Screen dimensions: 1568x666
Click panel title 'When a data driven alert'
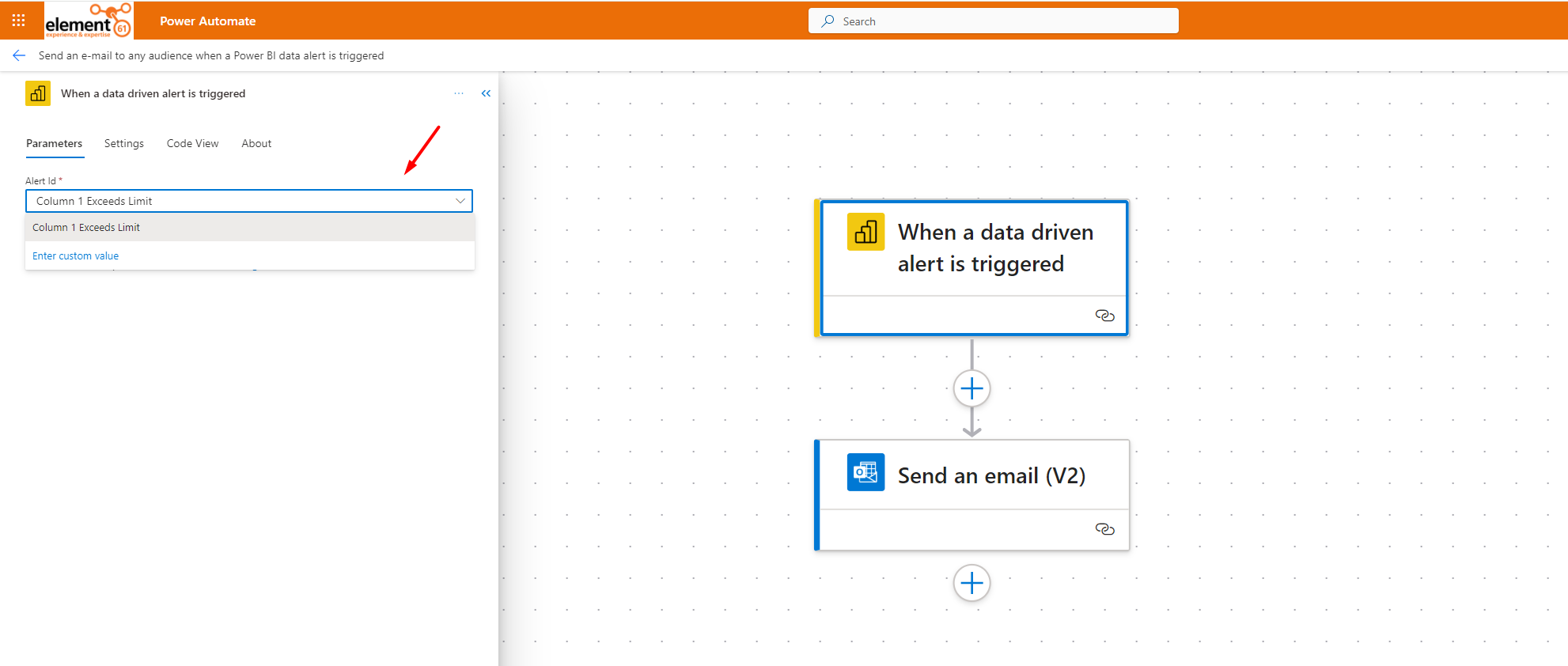(x=153, y=93)
